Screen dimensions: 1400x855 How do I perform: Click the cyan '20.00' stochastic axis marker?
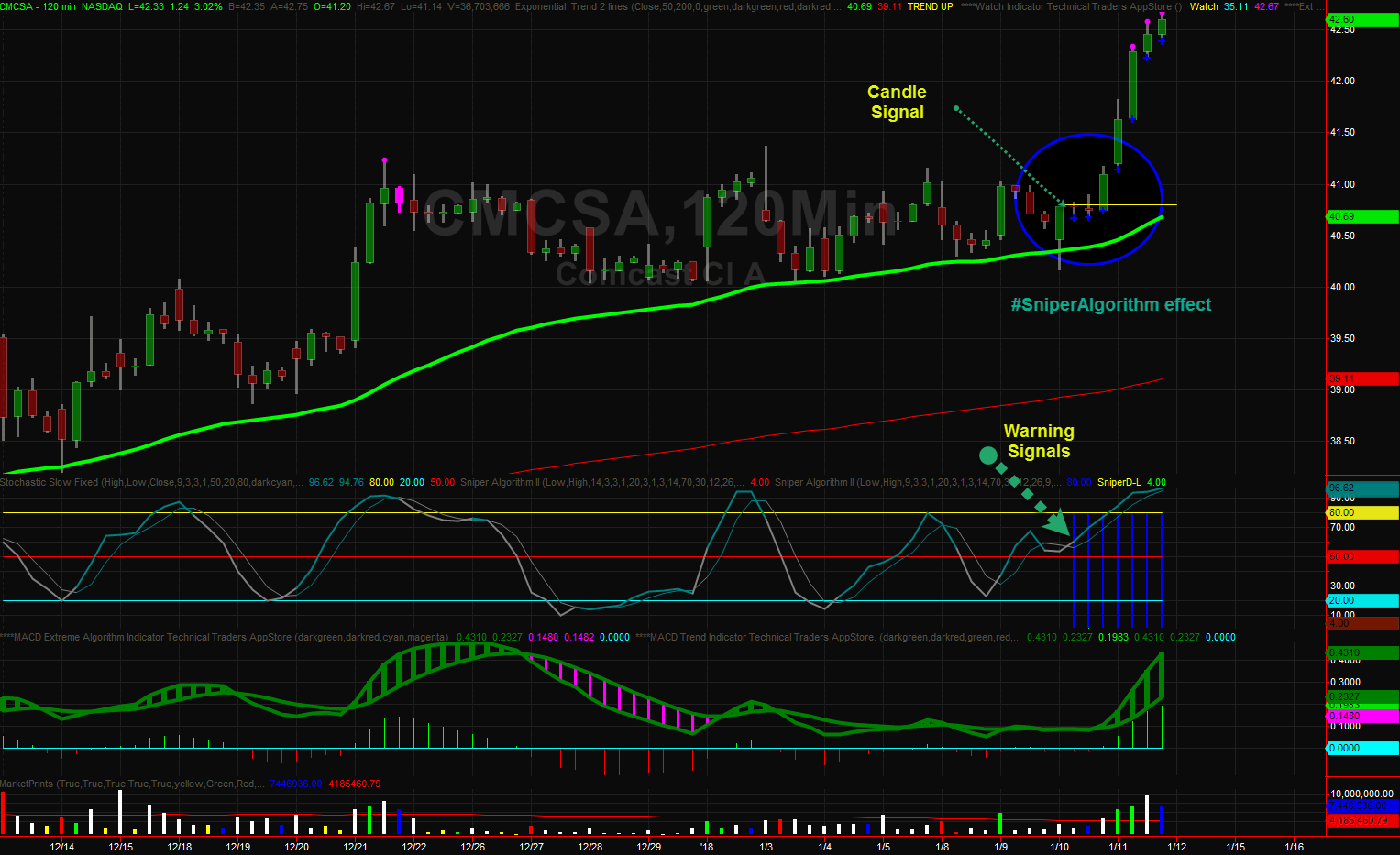(x=1362, y=600)
